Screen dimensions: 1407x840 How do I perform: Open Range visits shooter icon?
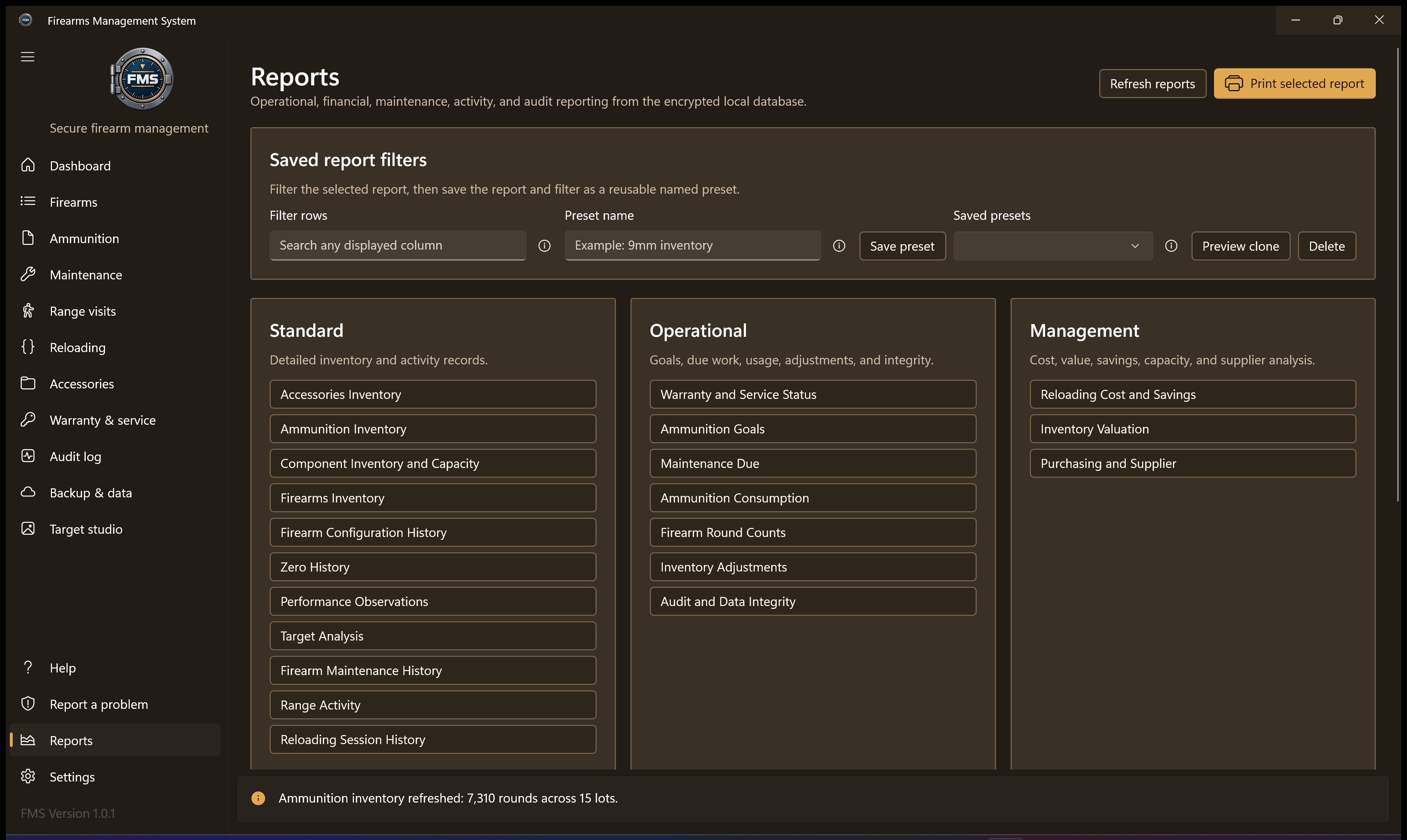pos(28,311)
